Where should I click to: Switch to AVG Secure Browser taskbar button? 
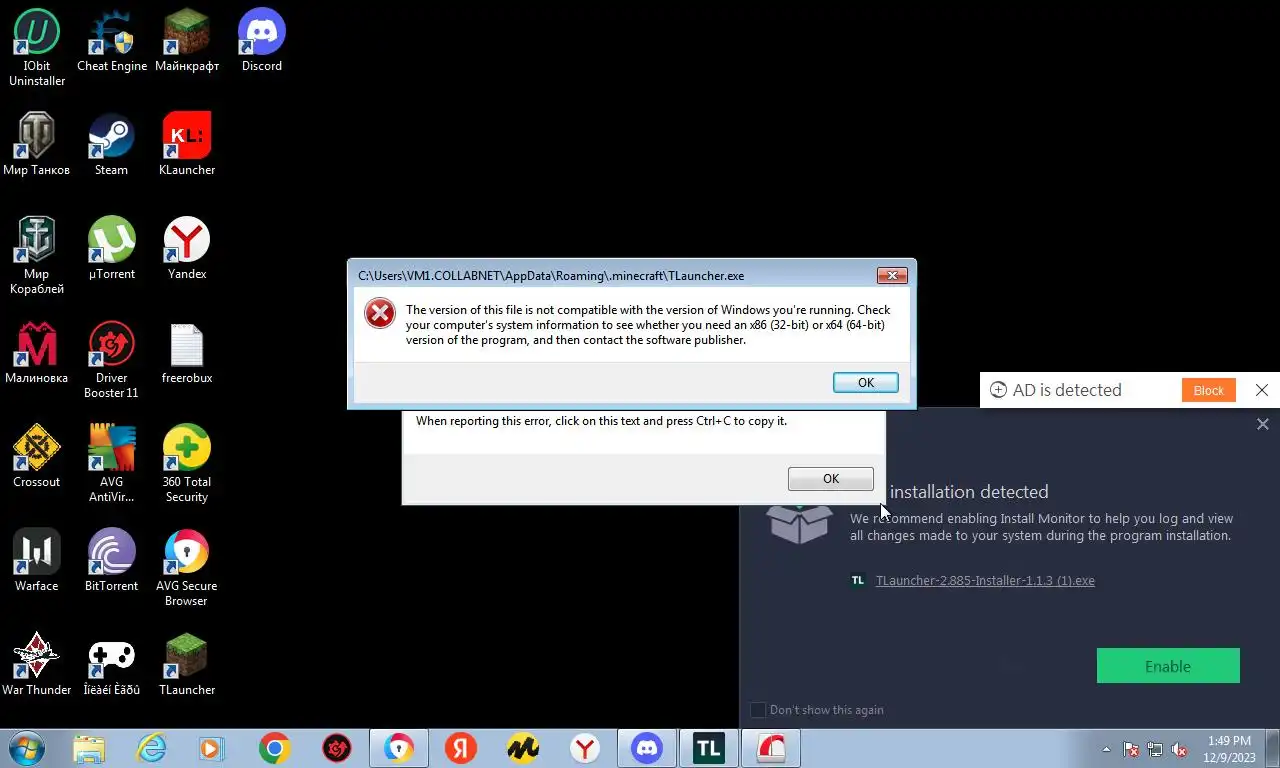tap(399, 748)
